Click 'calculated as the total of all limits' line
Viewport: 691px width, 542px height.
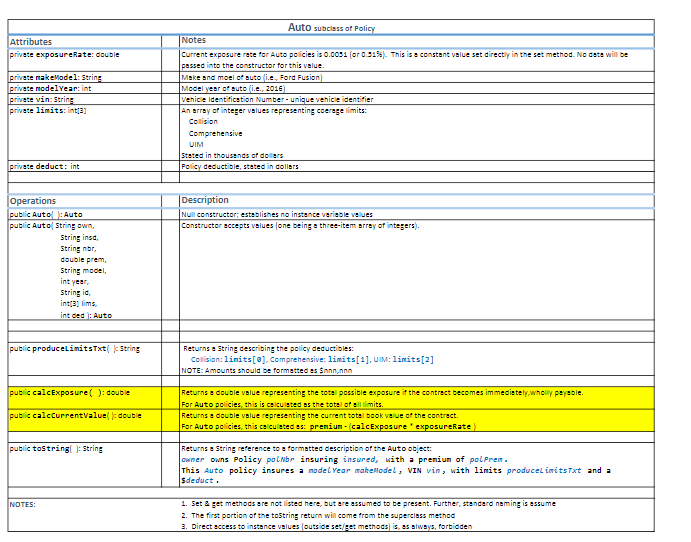[x=282, y=404]
